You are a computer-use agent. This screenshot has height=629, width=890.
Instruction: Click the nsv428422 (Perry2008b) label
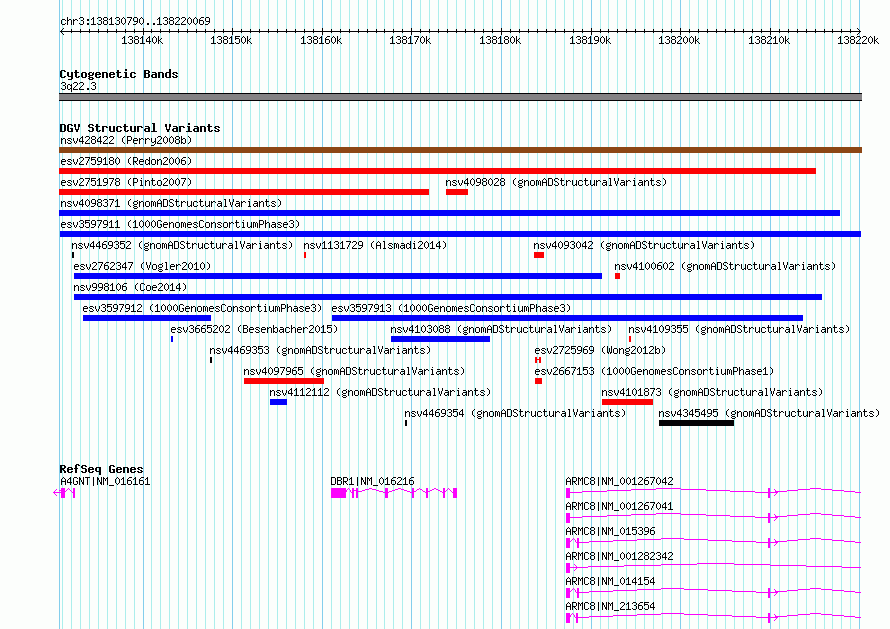pos(126,140)
